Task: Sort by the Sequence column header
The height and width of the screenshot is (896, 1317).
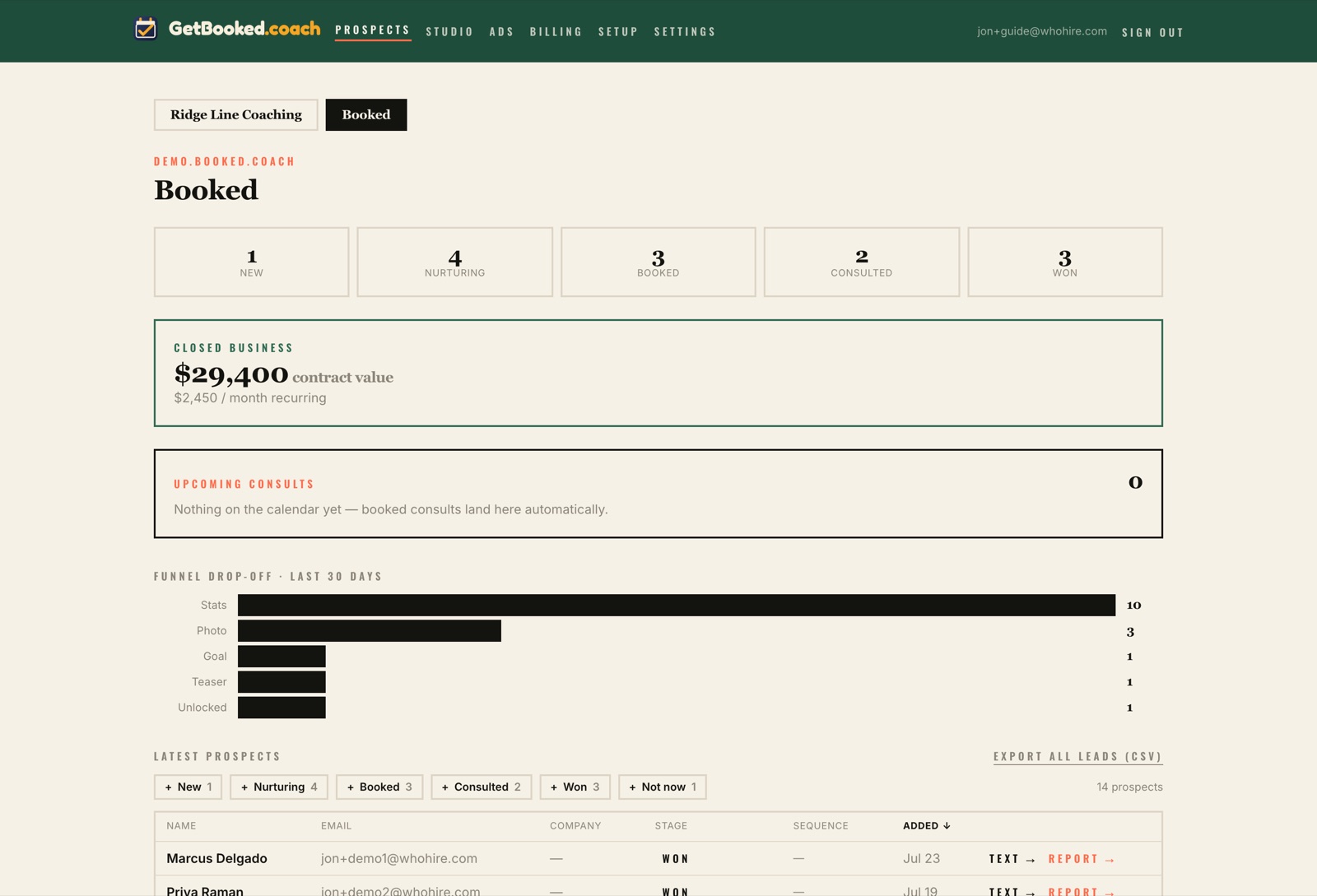Action: pos(821,826)
